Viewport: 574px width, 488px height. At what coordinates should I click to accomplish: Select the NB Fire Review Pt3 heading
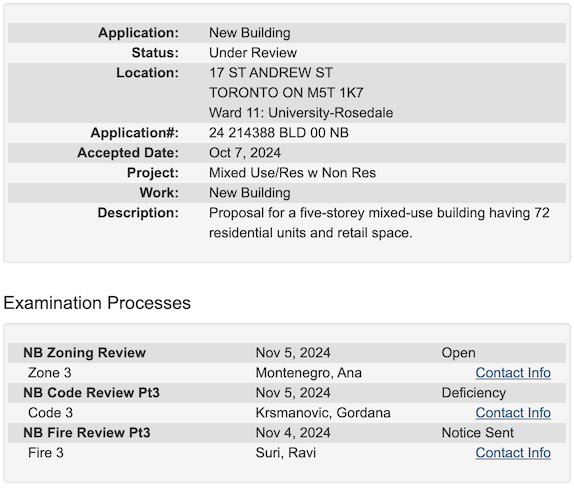(x=87, y=433)
